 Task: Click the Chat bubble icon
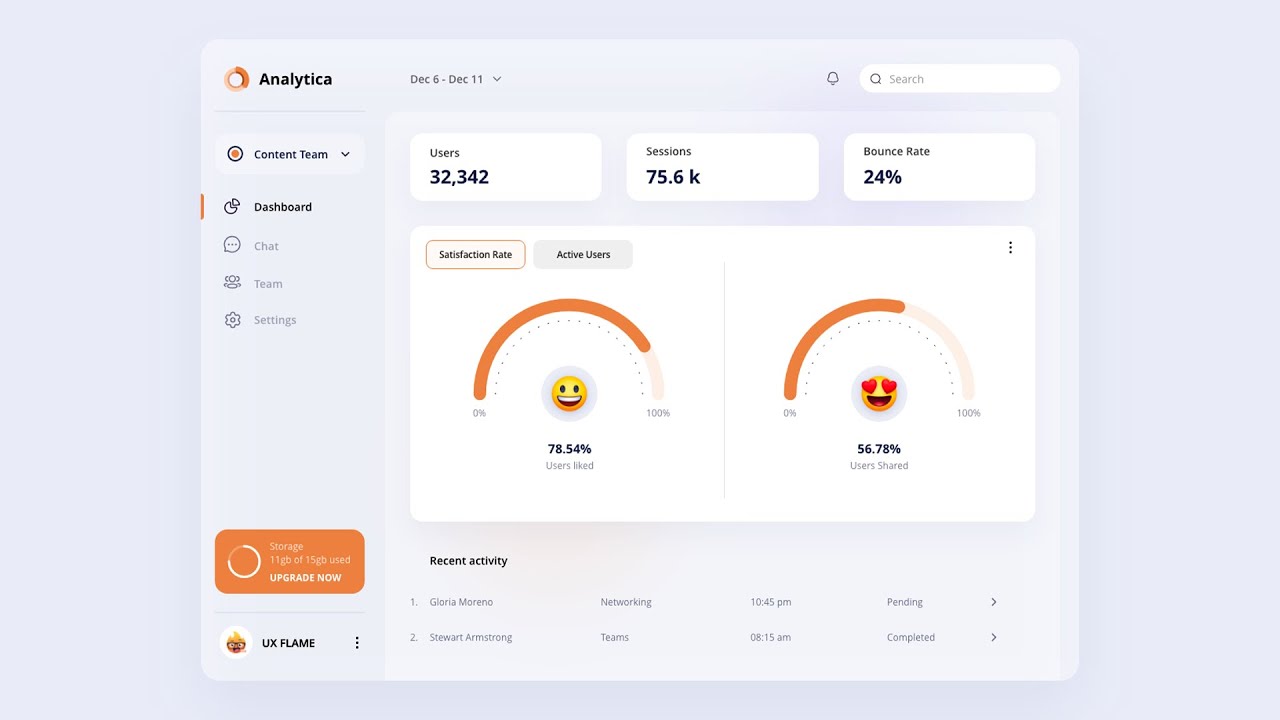[232, 245]
